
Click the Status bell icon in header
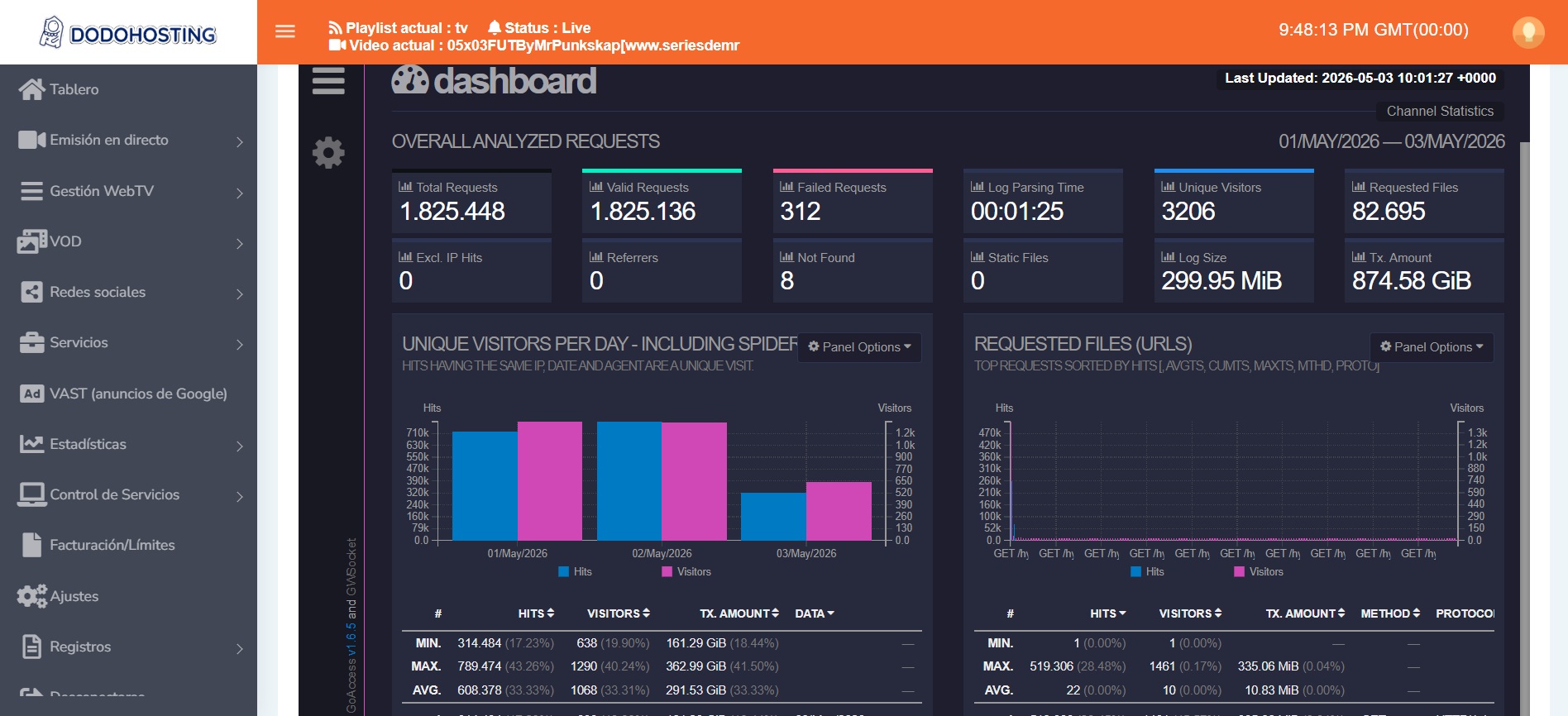pyautogui.click(x=495, y=28)
